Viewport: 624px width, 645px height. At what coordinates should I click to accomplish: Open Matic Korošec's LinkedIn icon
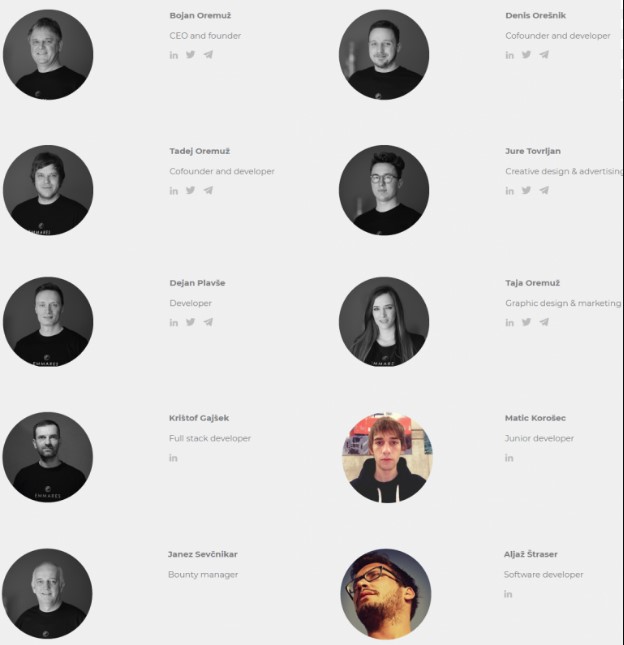(509, 458)
